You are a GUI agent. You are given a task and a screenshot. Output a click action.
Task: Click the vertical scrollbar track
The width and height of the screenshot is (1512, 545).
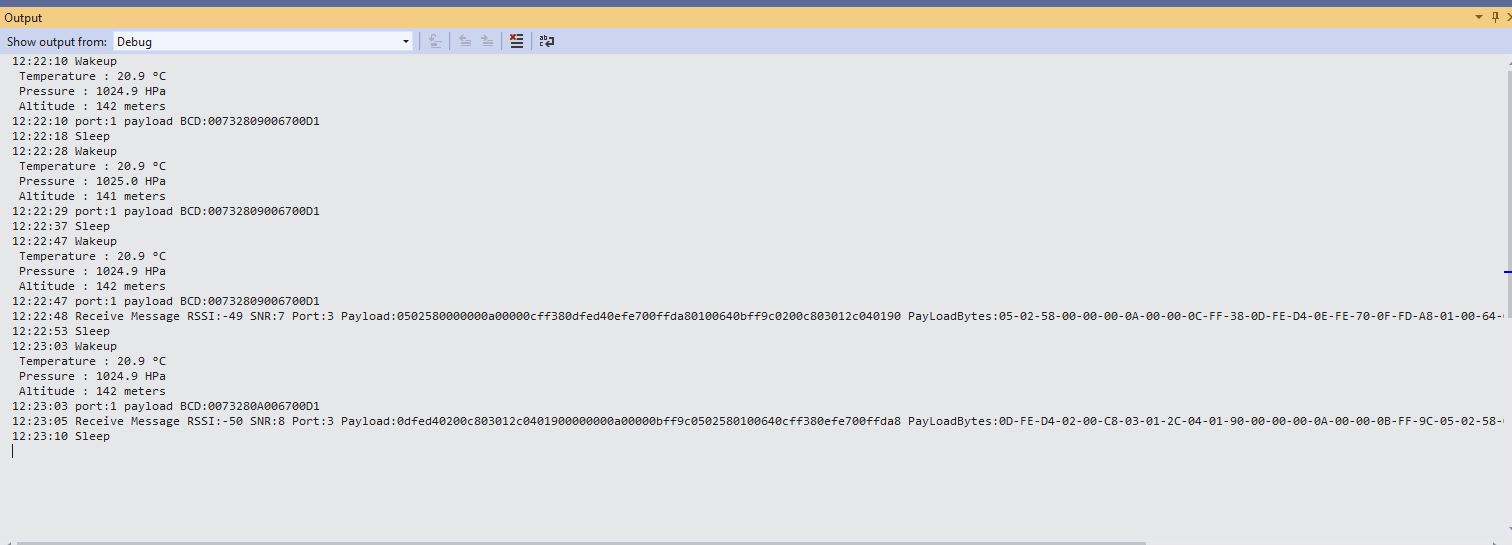(1507, 400)
